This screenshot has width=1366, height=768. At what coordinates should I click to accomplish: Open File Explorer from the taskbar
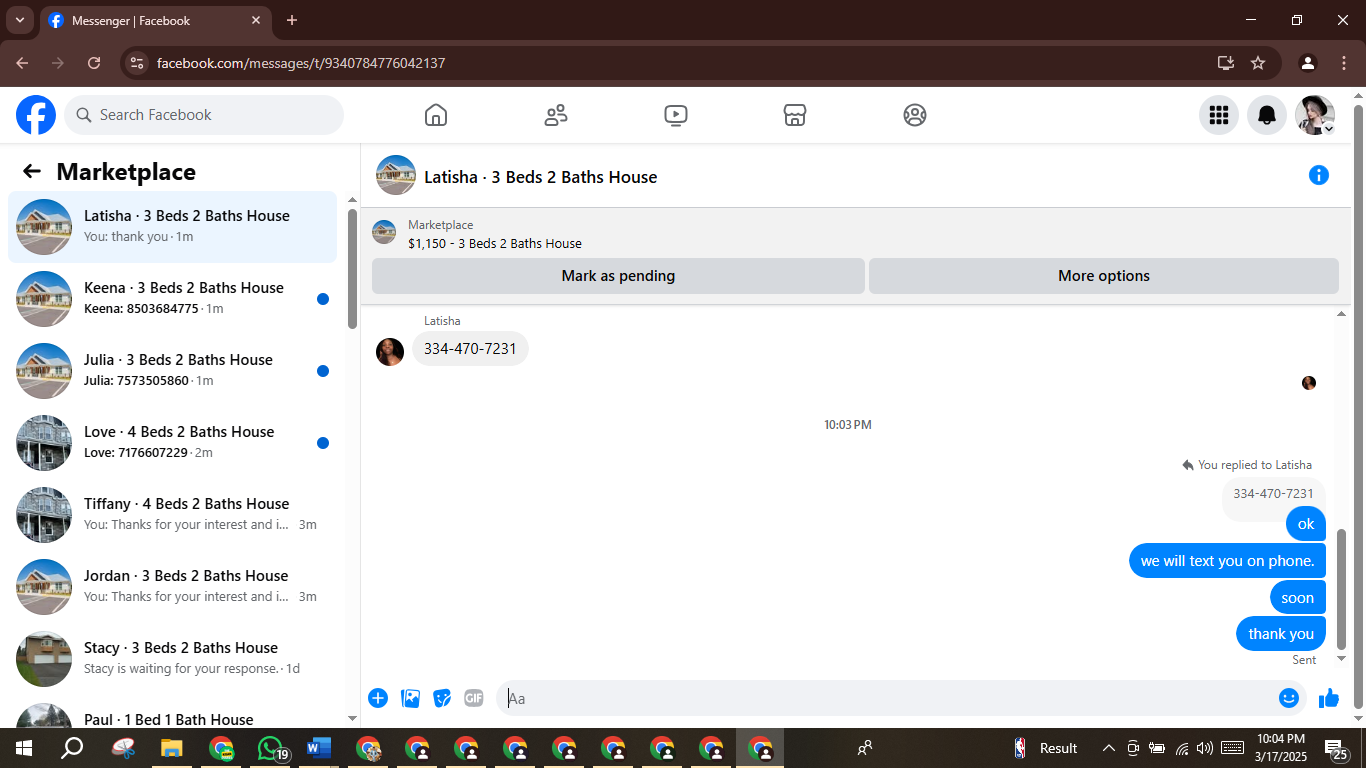pyautogui.click(x=172, y=748)
